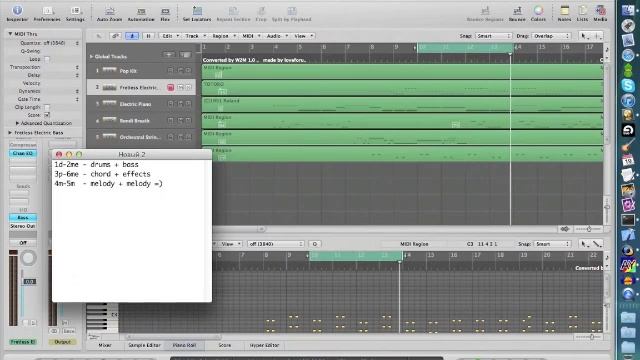Expand Advanced Quantization

17,123
